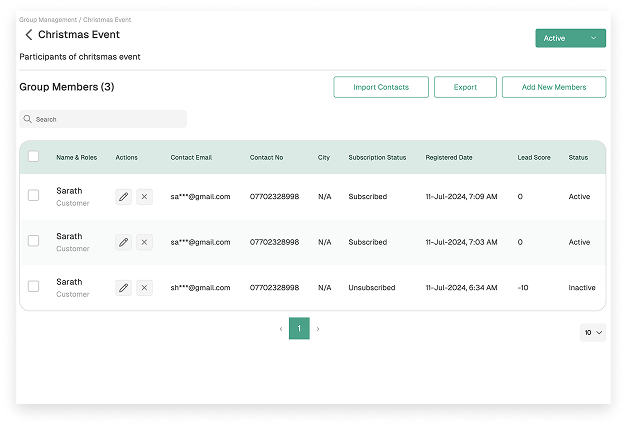Select the checkbox of the Unsubscribed member row

(x=34, y=287)
